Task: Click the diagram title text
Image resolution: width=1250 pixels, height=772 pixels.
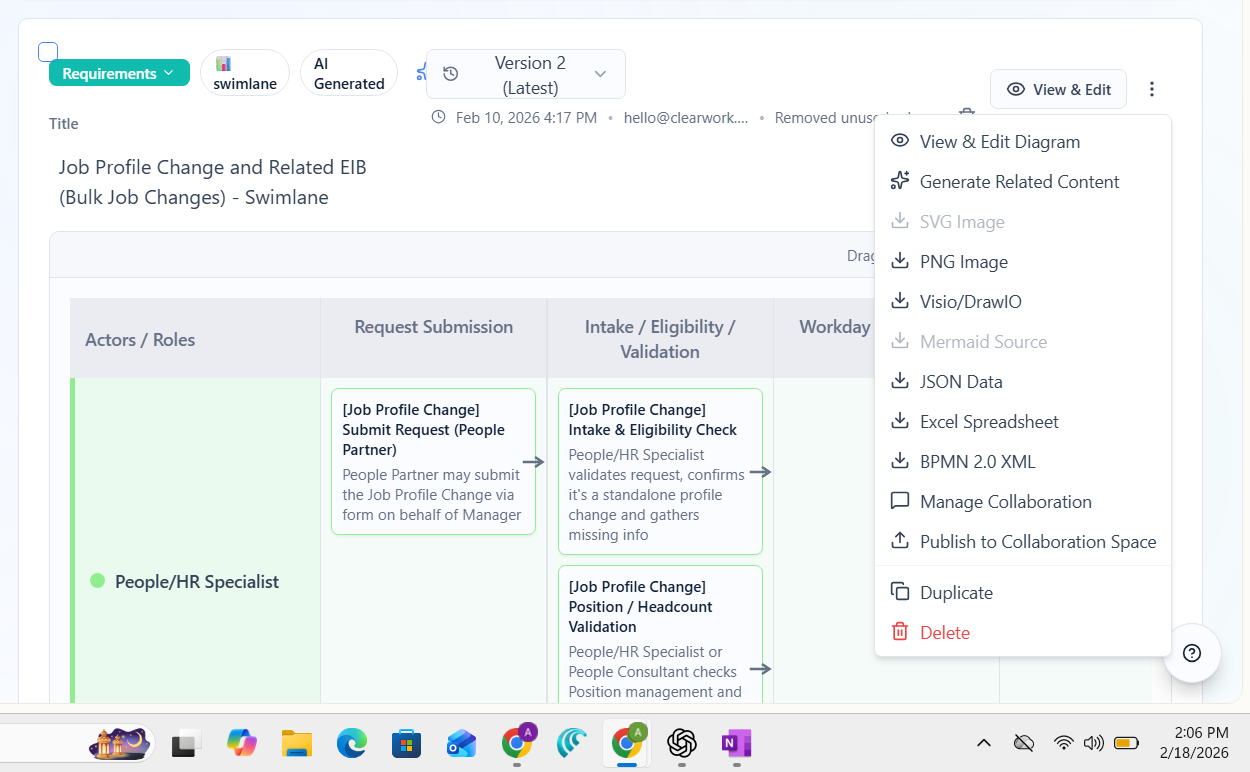Action: click(213, 182)
